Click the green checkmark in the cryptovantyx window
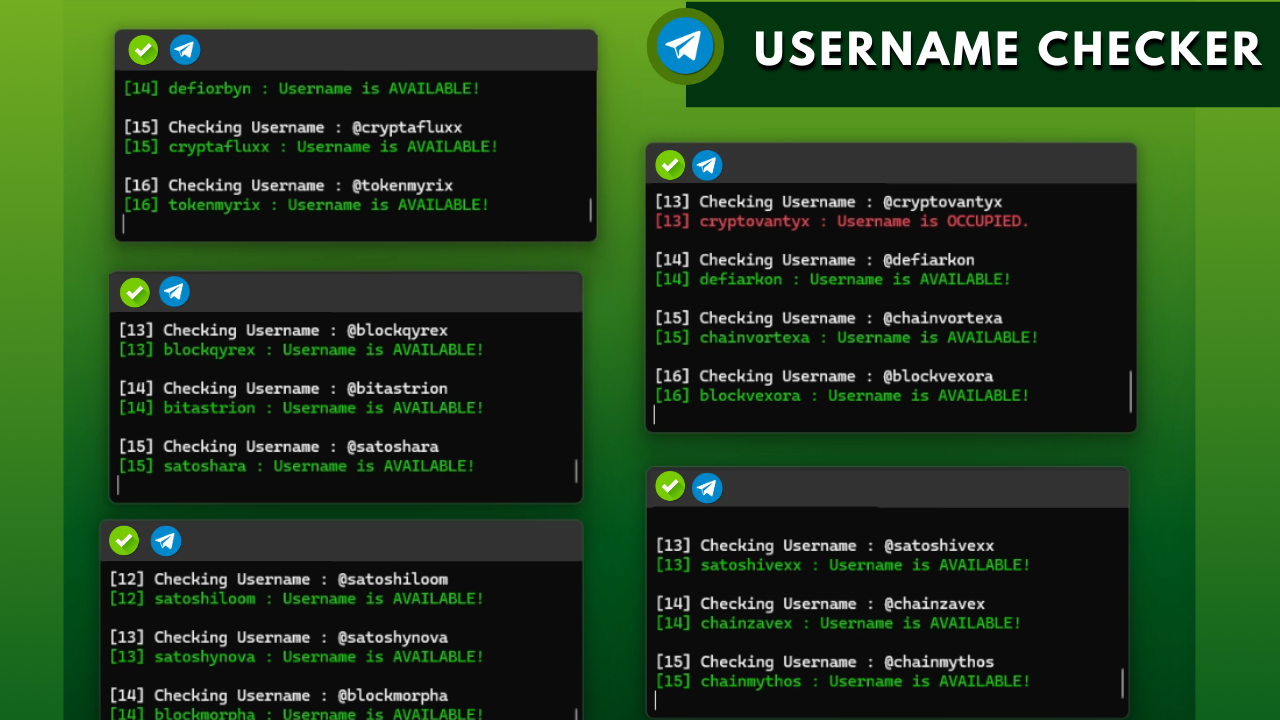The image size is (1280, 720). [670, 165]
